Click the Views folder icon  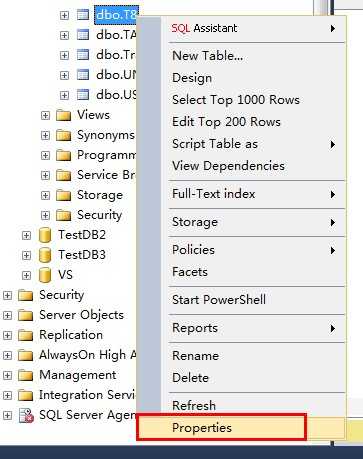63,115
